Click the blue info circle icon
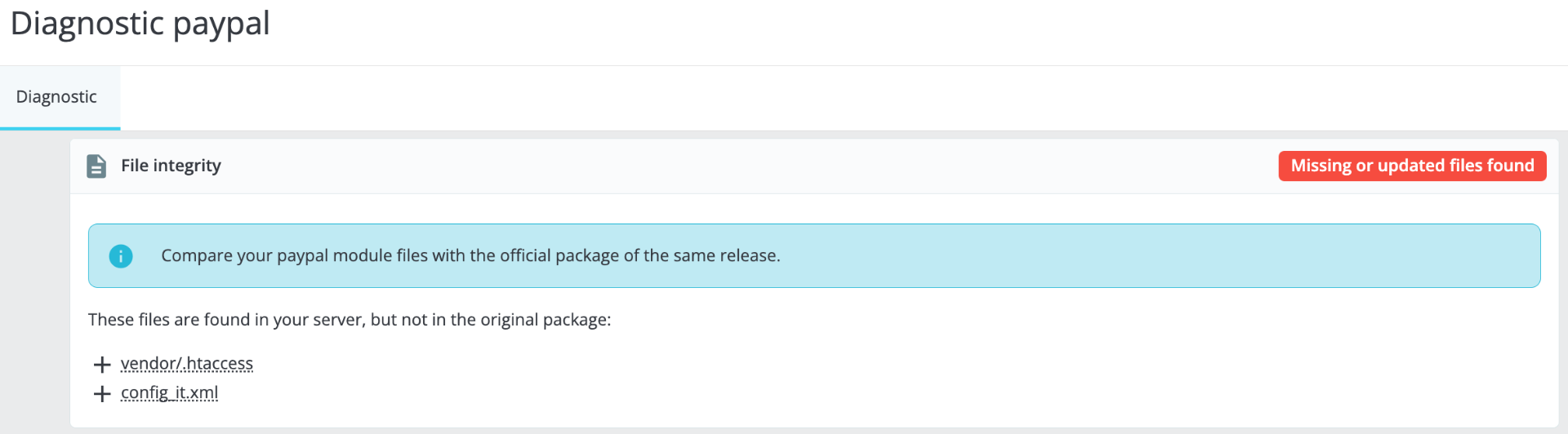The image size is (1568, 434). point(121,256)
